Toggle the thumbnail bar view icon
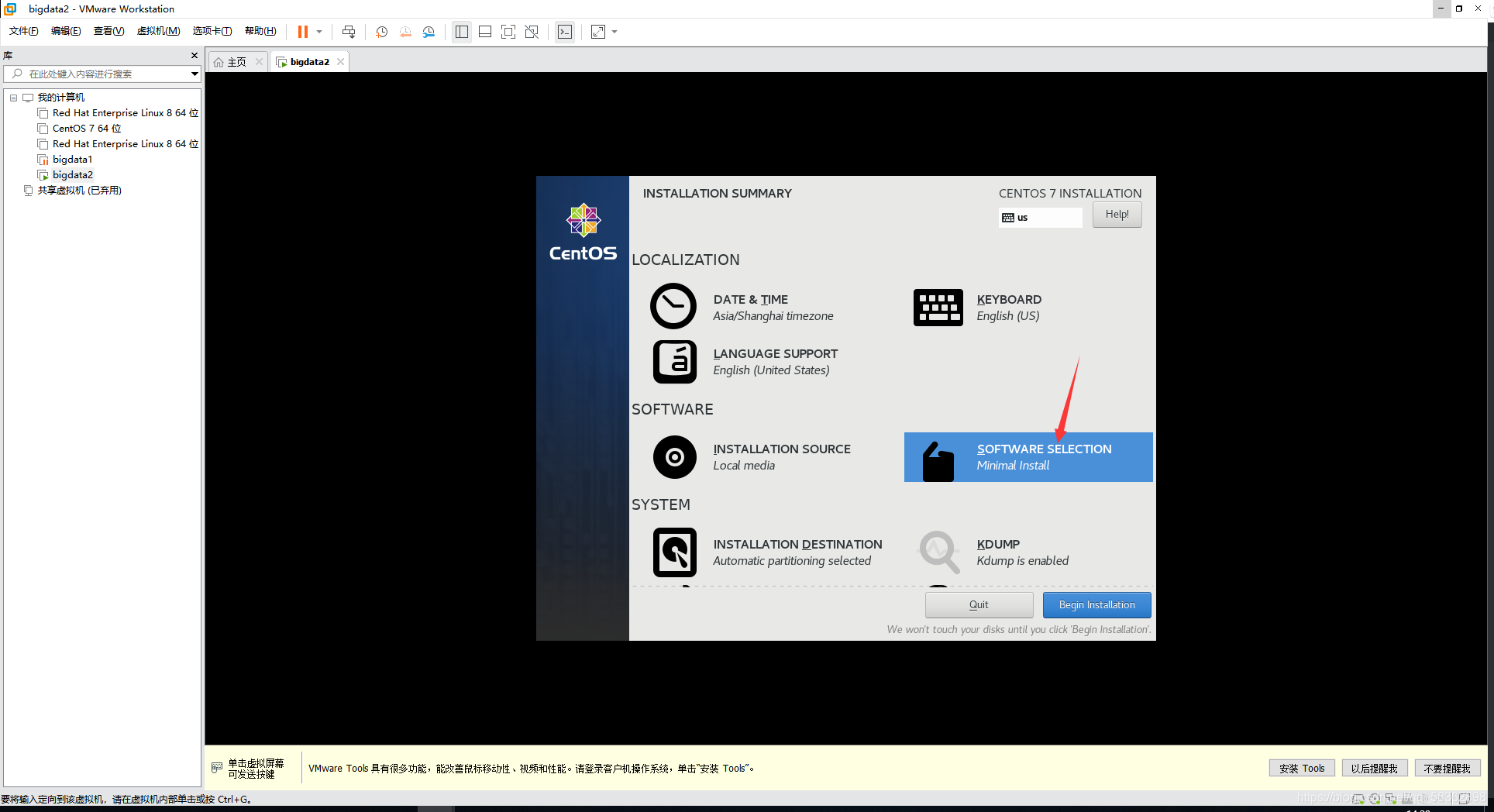Image resolution: width=1494 pixels, height=812 pixels. pyautogui.click(x=485, y=32)
